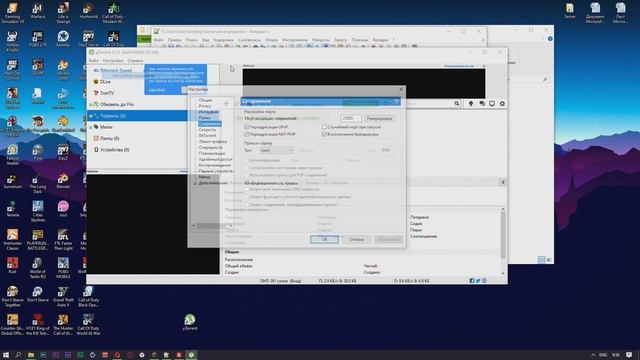640x360 pixels.
Task: Toggle firewall exceptions checkbox
Action: coord(324,134)
